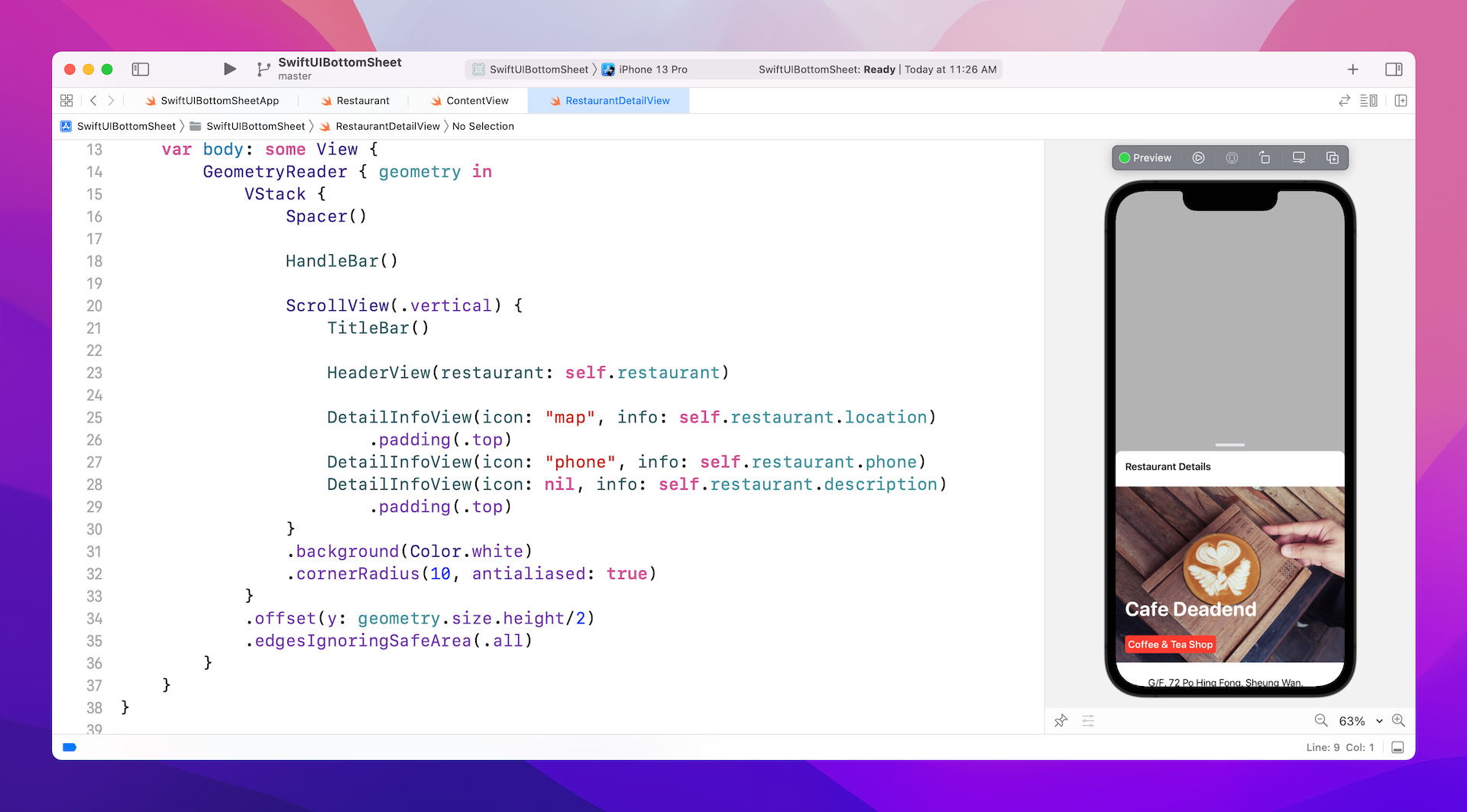Run the app with the play button
This screenshot has width=1467, height=812.
coord(229,70)
